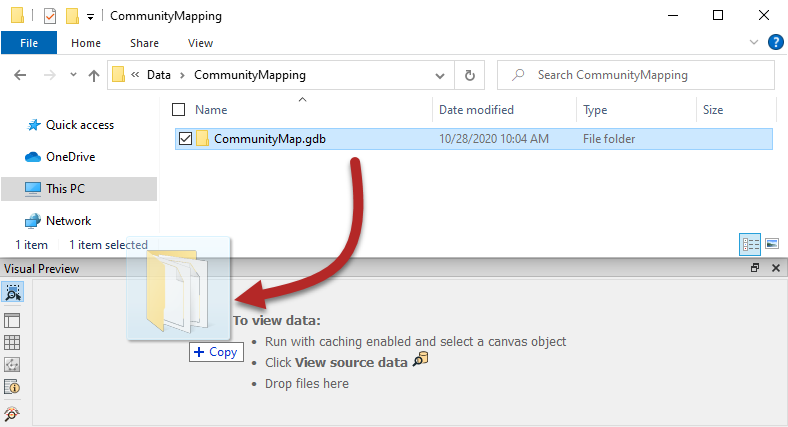Click the breadcrumb chevron after Data
Viewport: 788px width, 427px height.
click(182, 75)
